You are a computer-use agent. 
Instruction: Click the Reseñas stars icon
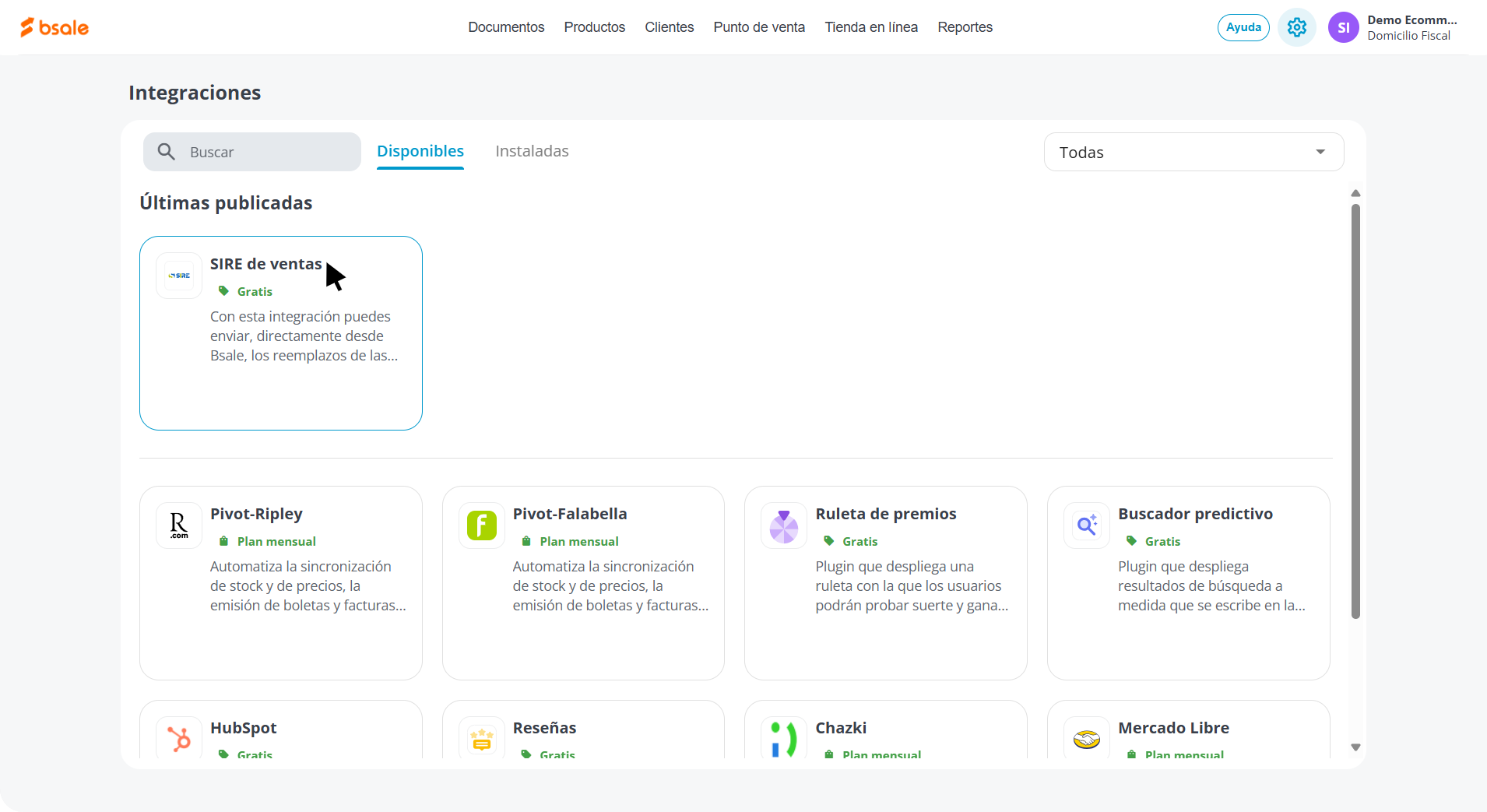click(482, 738)
